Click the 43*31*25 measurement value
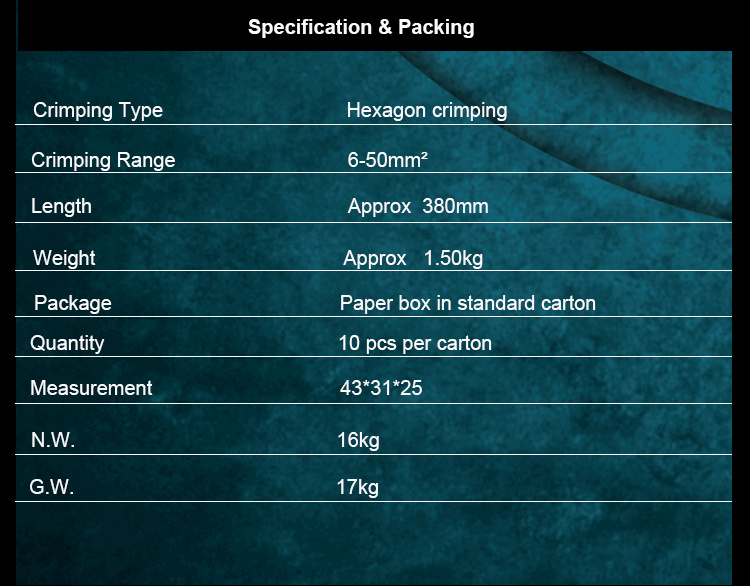Viewport: 750px width, 586px height. 381,388
